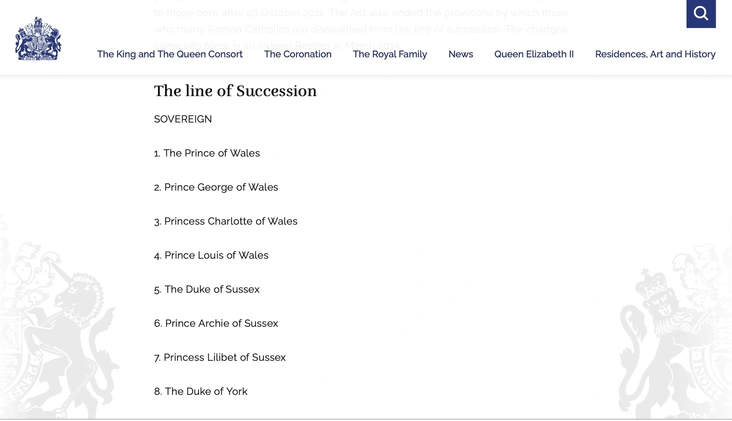Open The King and The Queen Consort menu
Image resolution: width=732 pixels, height=421 pixels.
click(170, 54)
